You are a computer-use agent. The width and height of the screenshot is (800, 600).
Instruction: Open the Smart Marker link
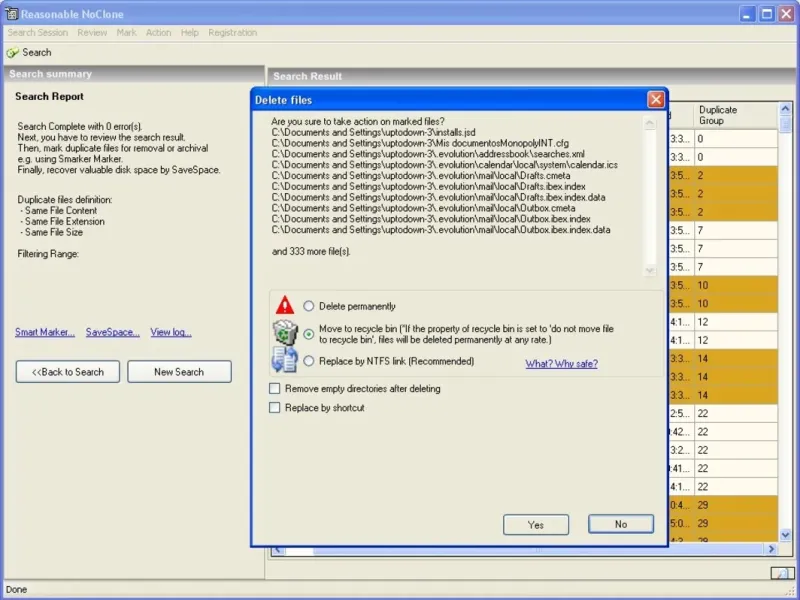(x=45, y=332)
